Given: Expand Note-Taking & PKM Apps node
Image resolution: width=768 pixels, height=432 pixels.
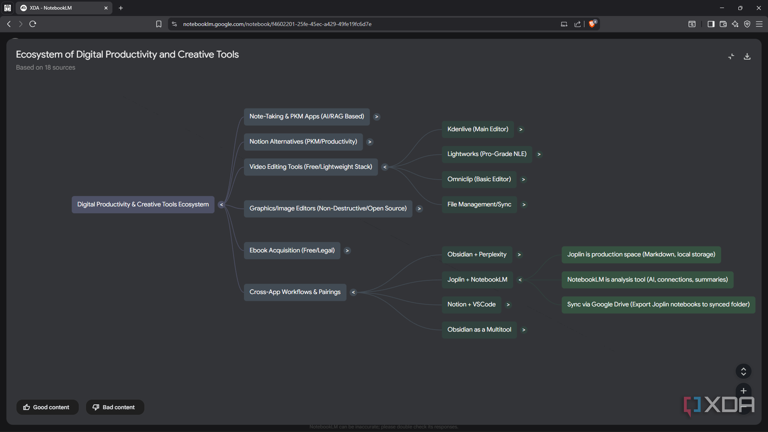Looking at the screenshot, I should 377,117.
